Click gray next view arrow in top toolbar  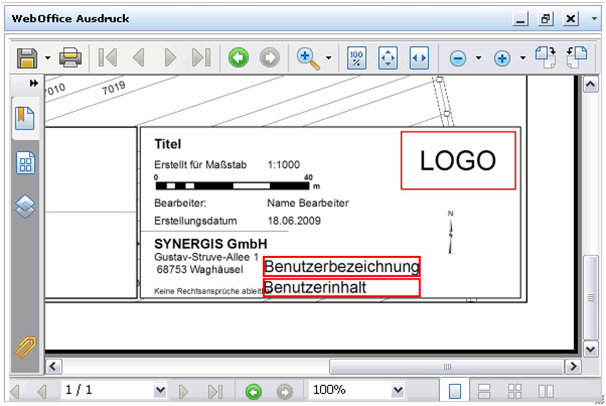click(x=270, y=58)
